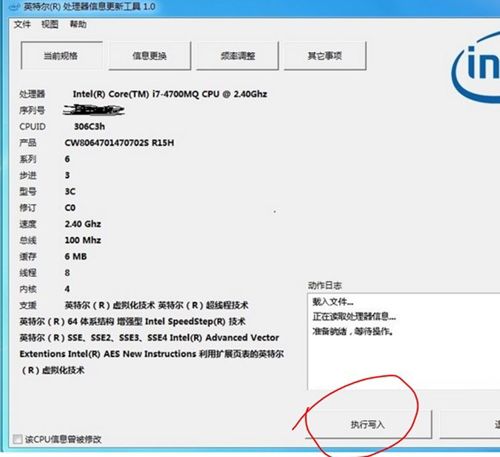Click the 动作日志 heading
This screenshot has height=457, width=500.
point(325,285)
